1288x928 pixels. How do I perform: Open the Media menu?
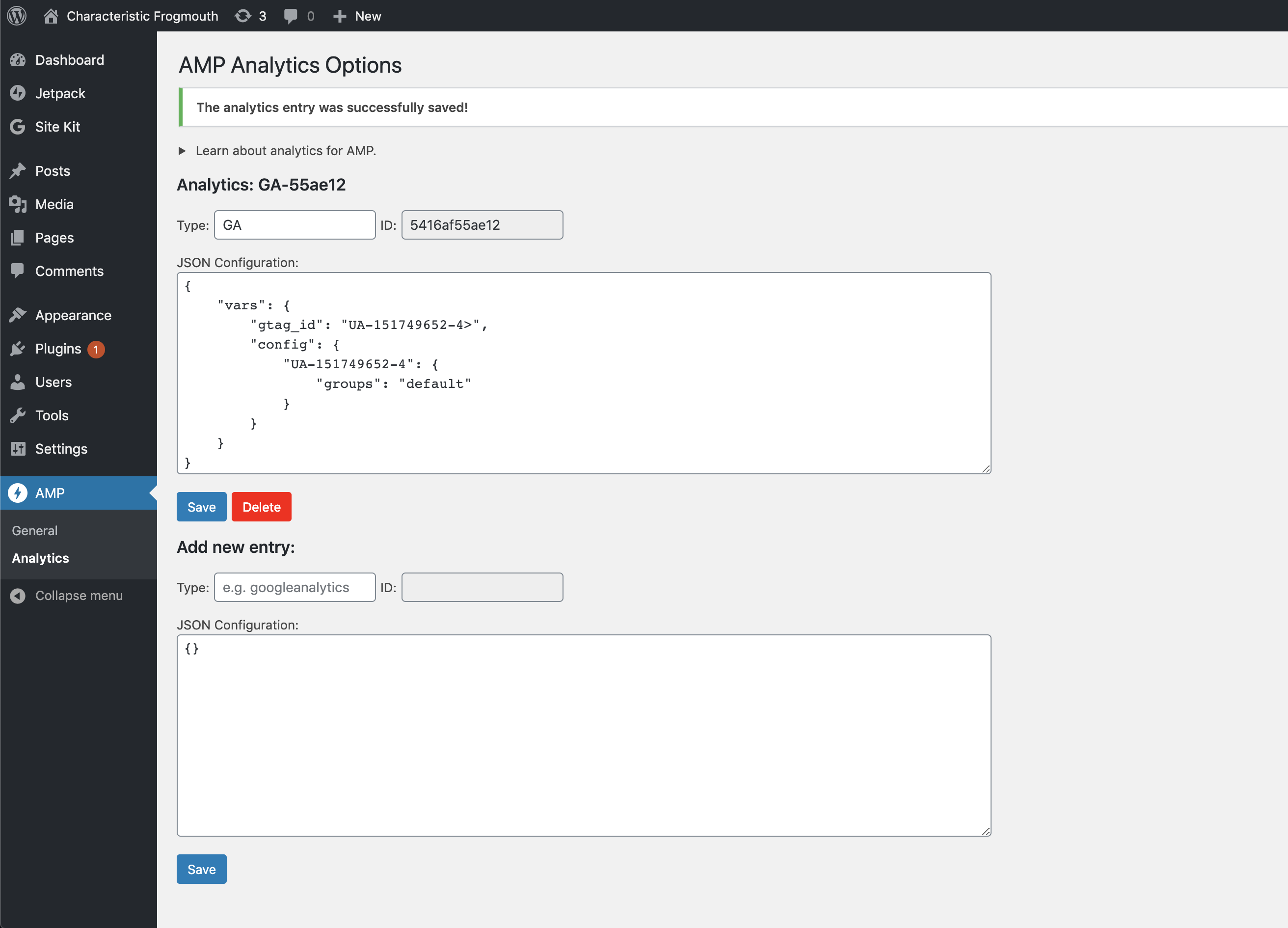pos(79,204)
